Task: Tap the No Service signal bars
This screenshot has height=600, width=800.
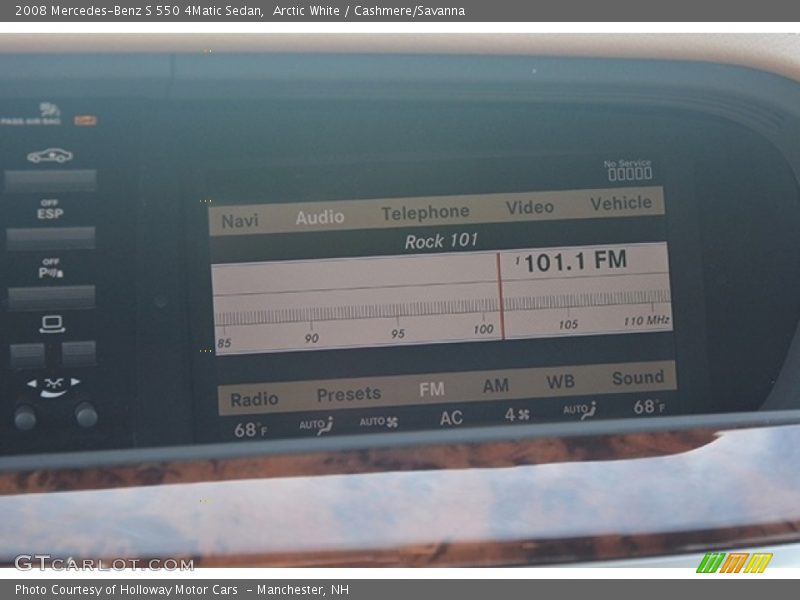Action: (629, 173)
